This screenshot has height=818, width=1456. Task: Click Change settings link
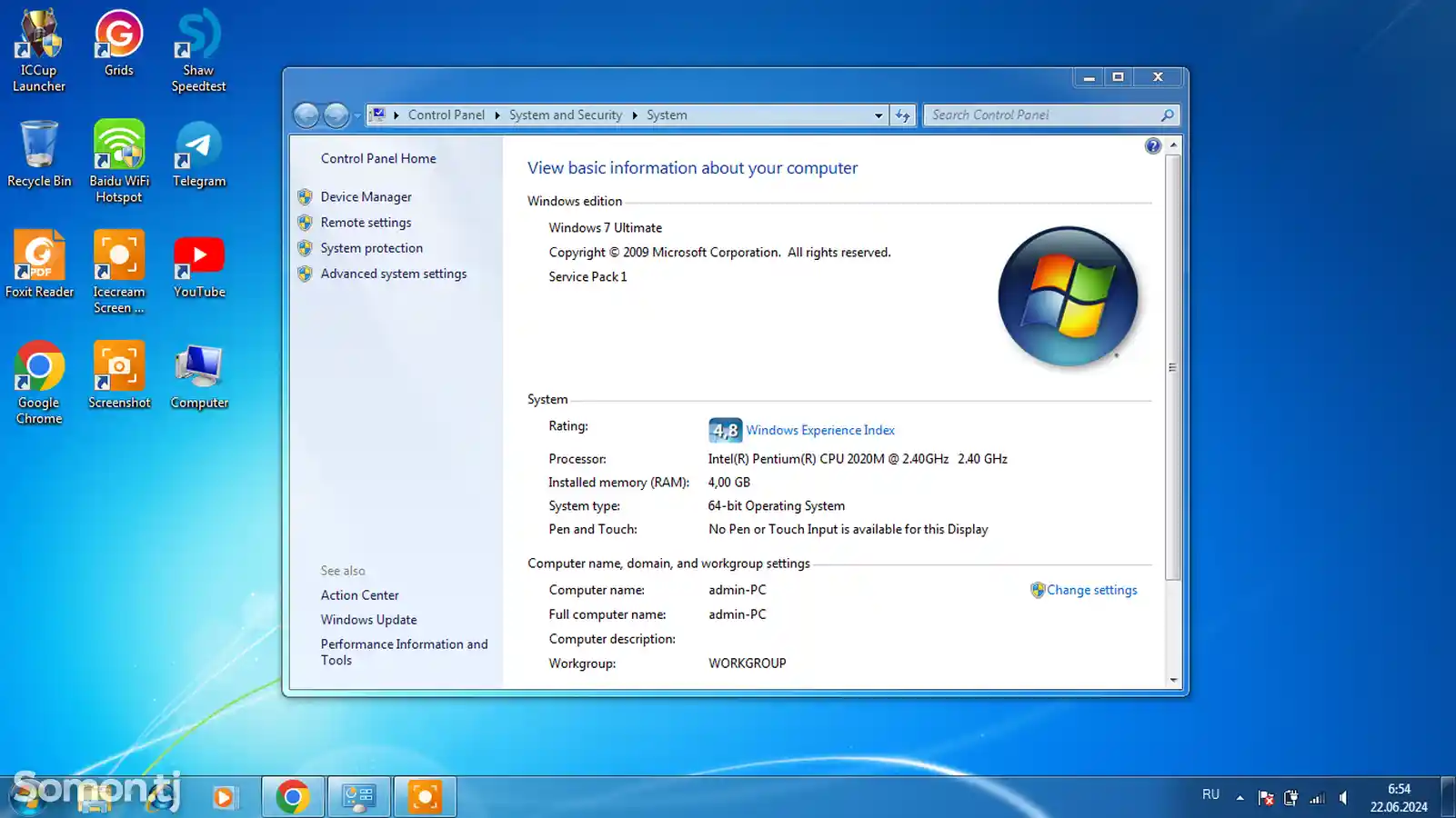point(1091,590)
